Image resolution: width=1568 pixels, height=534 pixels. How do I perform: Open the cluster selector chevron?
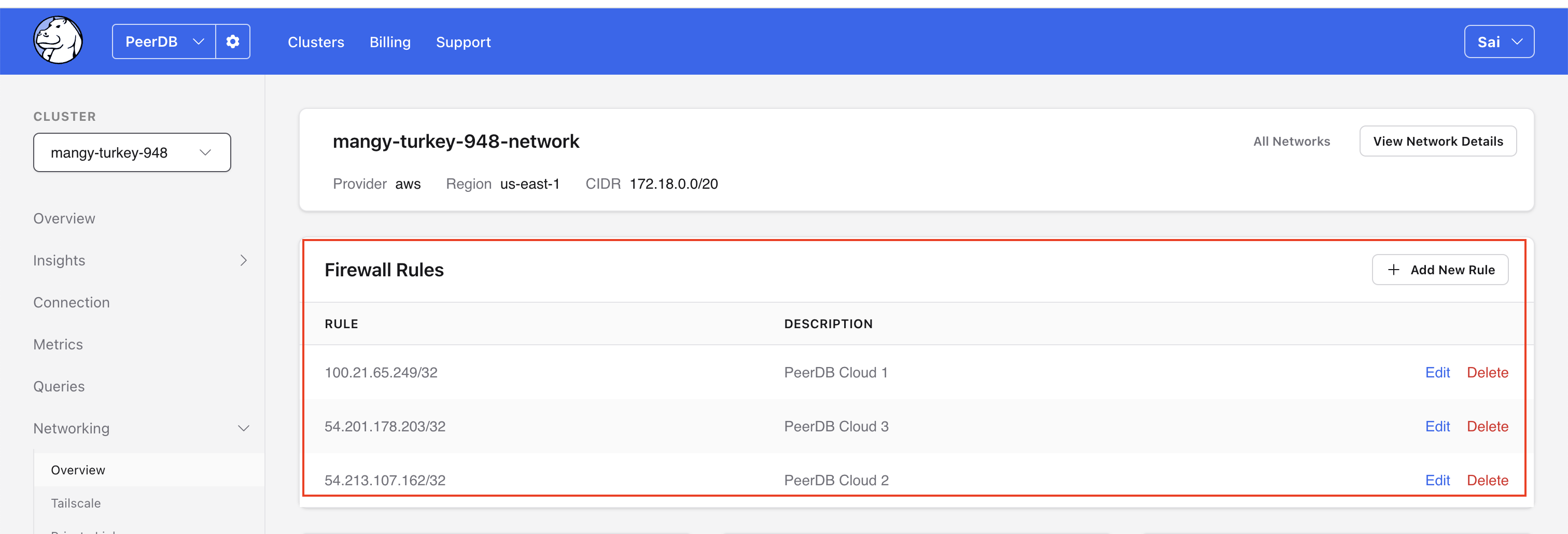click(x=205, y=152)
